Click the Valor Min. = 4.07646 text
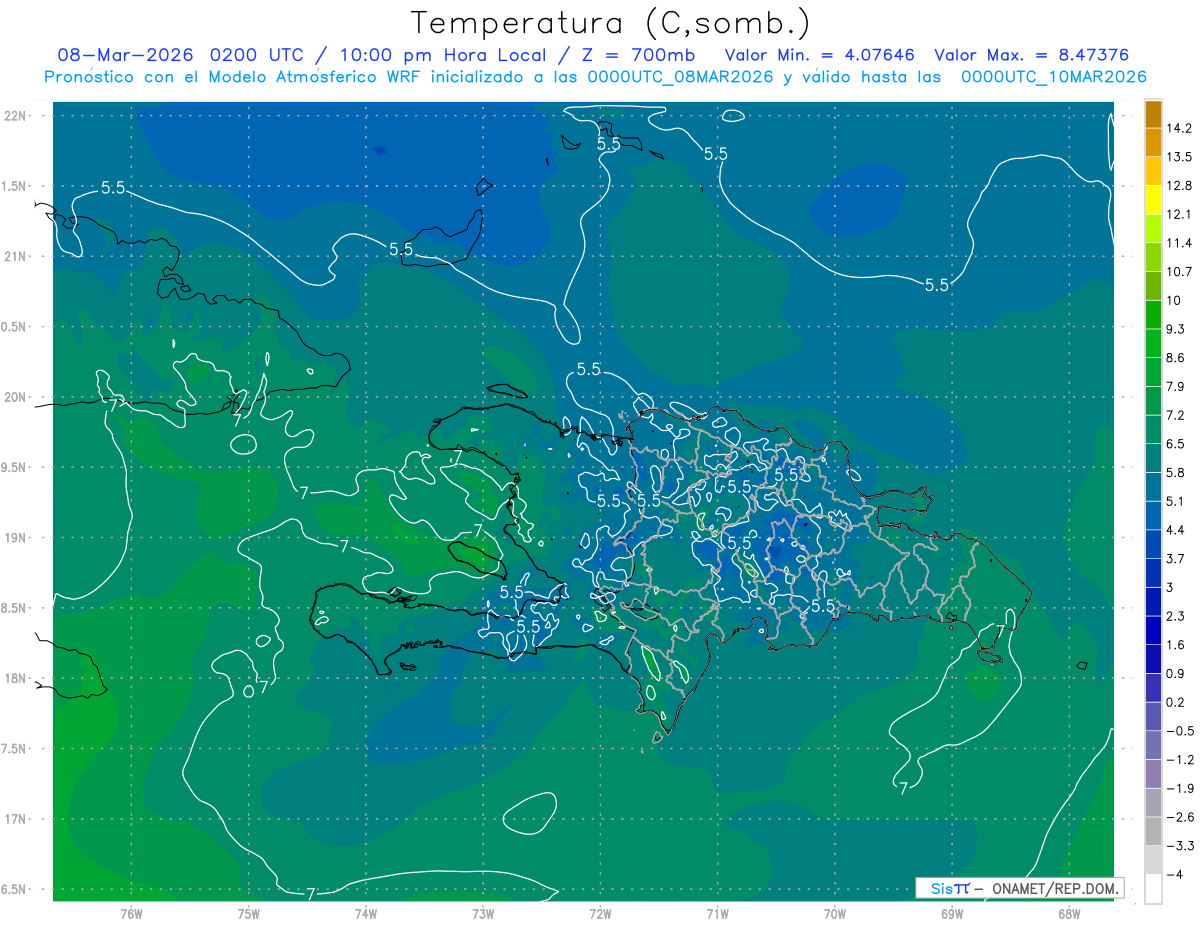The width and height of the screenshot is (1200, 927). 821,55
